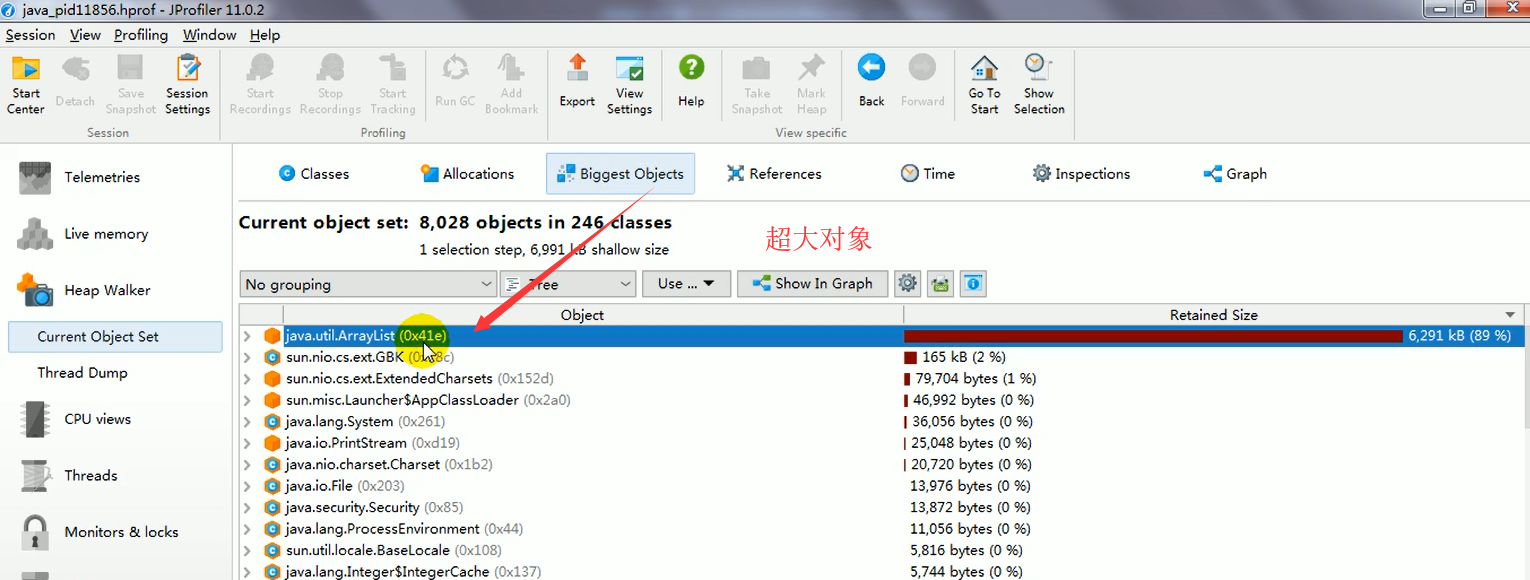Expand the java.security.Security row
This screenshot has width=1530, height=580.
coord(247,508)
